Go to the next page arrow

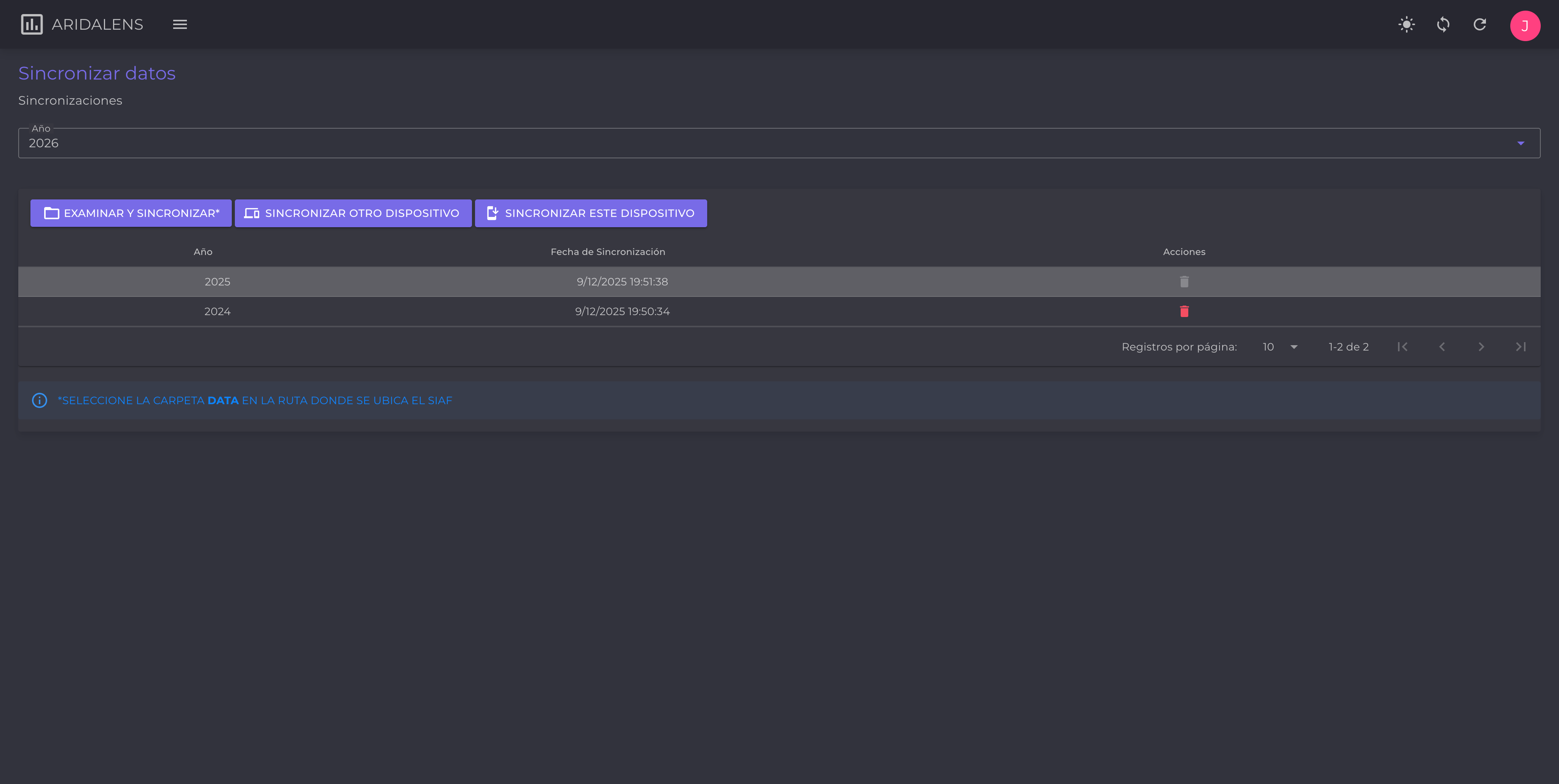click(1481, 347)
